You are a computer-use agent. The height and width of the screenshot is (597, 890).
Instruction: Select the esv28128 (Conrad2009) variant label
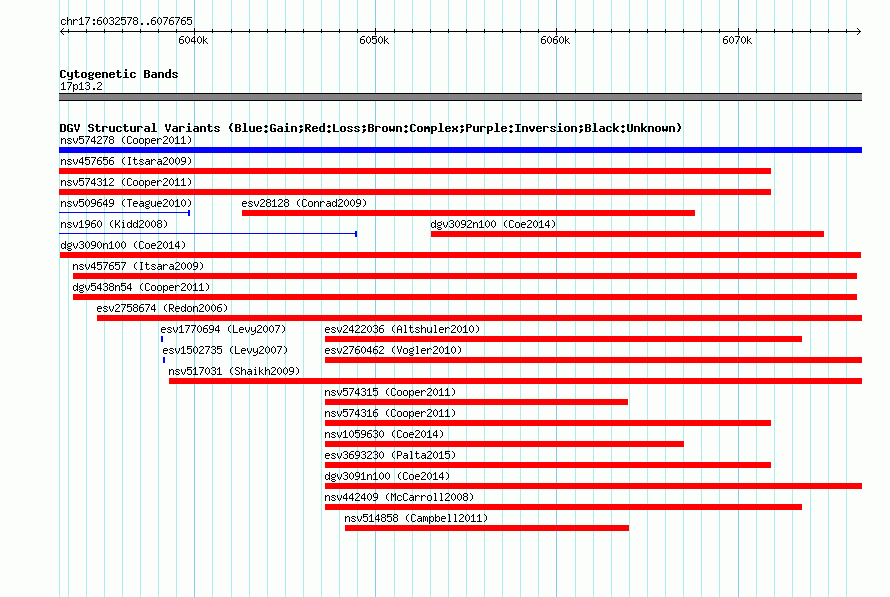point(304,203)
